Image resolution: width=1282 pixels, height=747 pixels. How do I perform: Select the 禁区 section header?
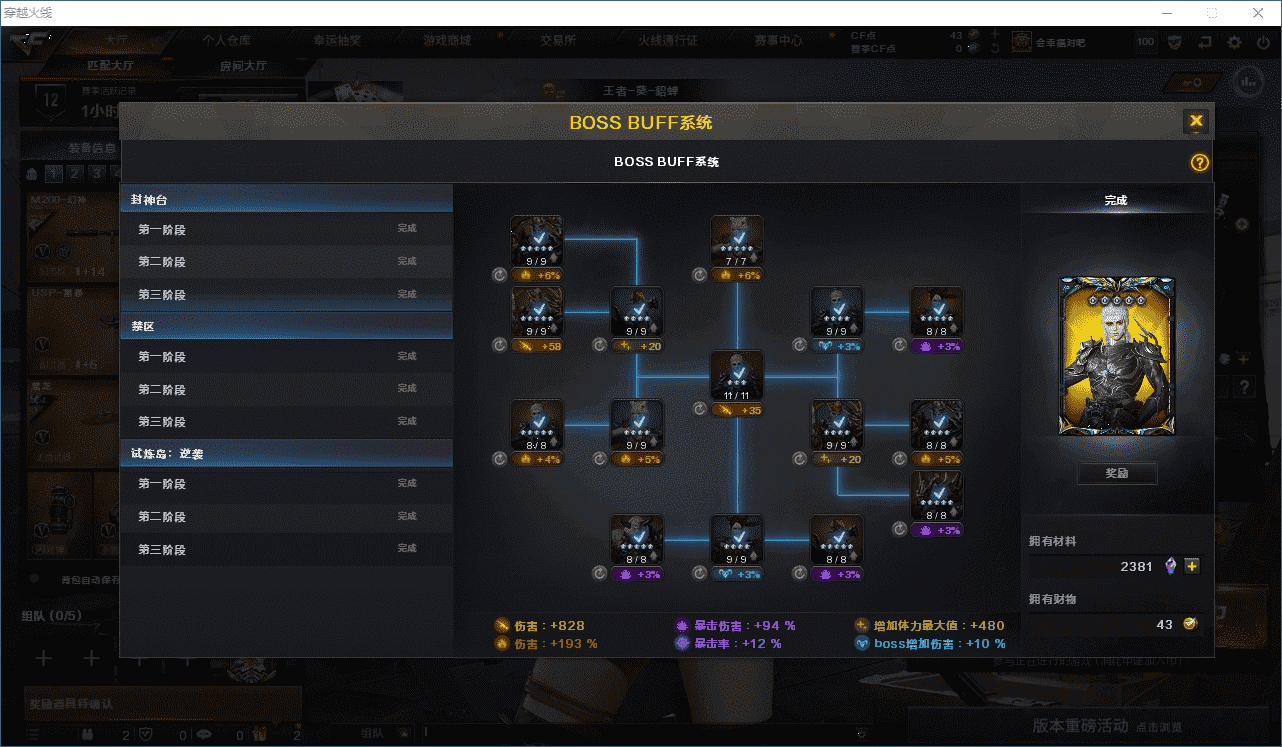[x=287, y=326]
